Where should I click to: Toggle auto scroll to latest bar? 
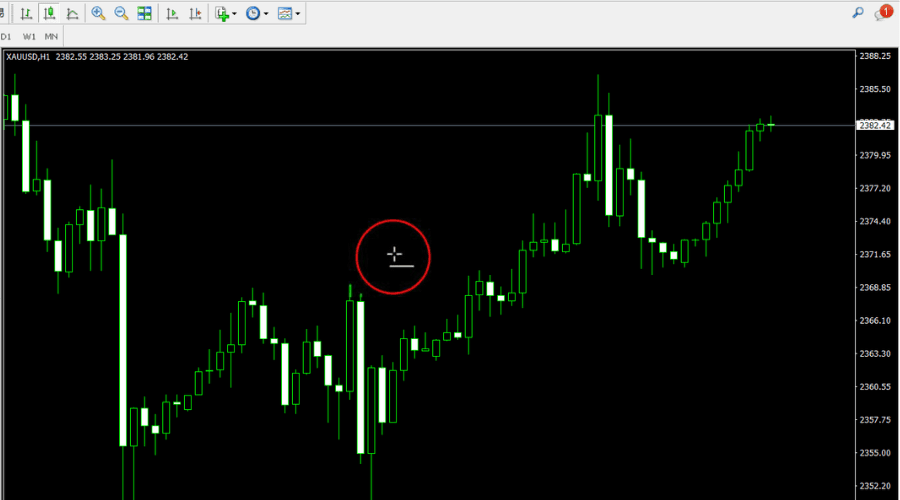[x=172, y=13]
